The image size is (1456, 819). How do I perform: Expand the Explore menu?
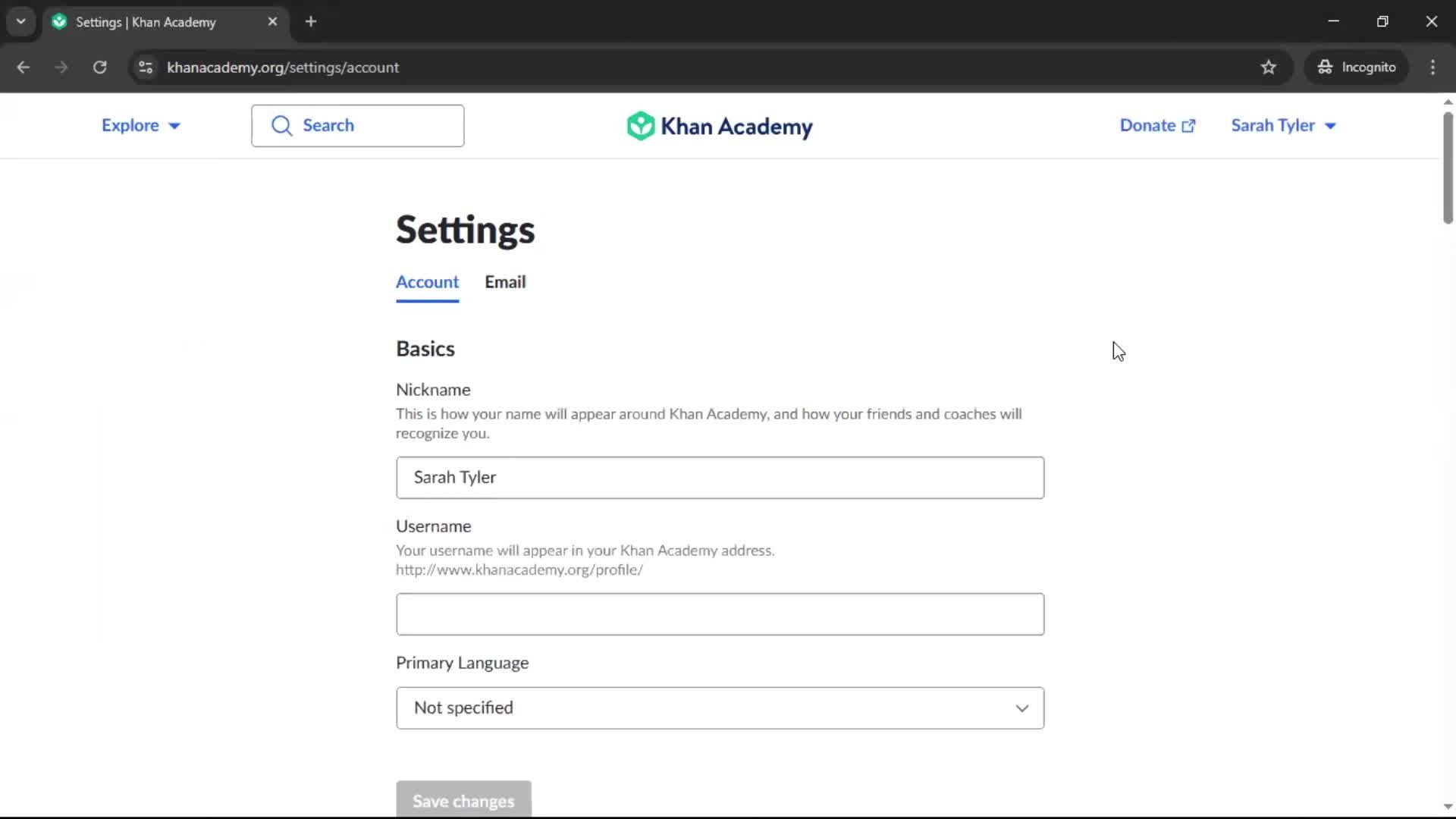tap(141, 126)
